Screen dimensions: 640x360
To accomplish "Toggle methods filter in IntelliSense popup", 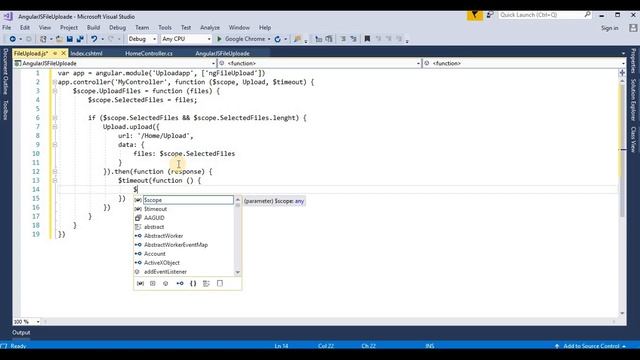I will (x=166, y=283).
